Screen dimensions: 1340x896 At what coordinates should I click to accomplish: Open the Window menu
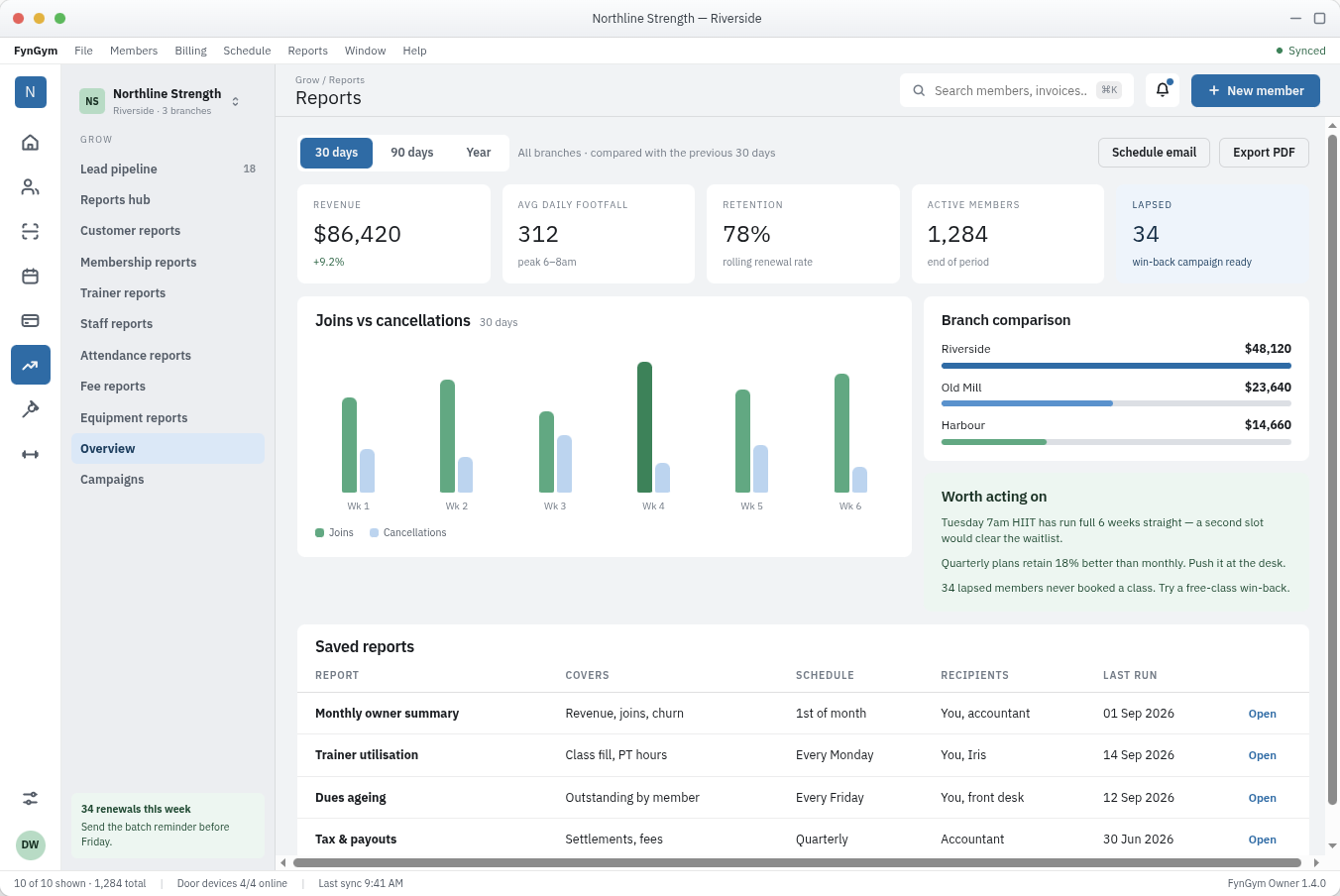click(365, 51)
